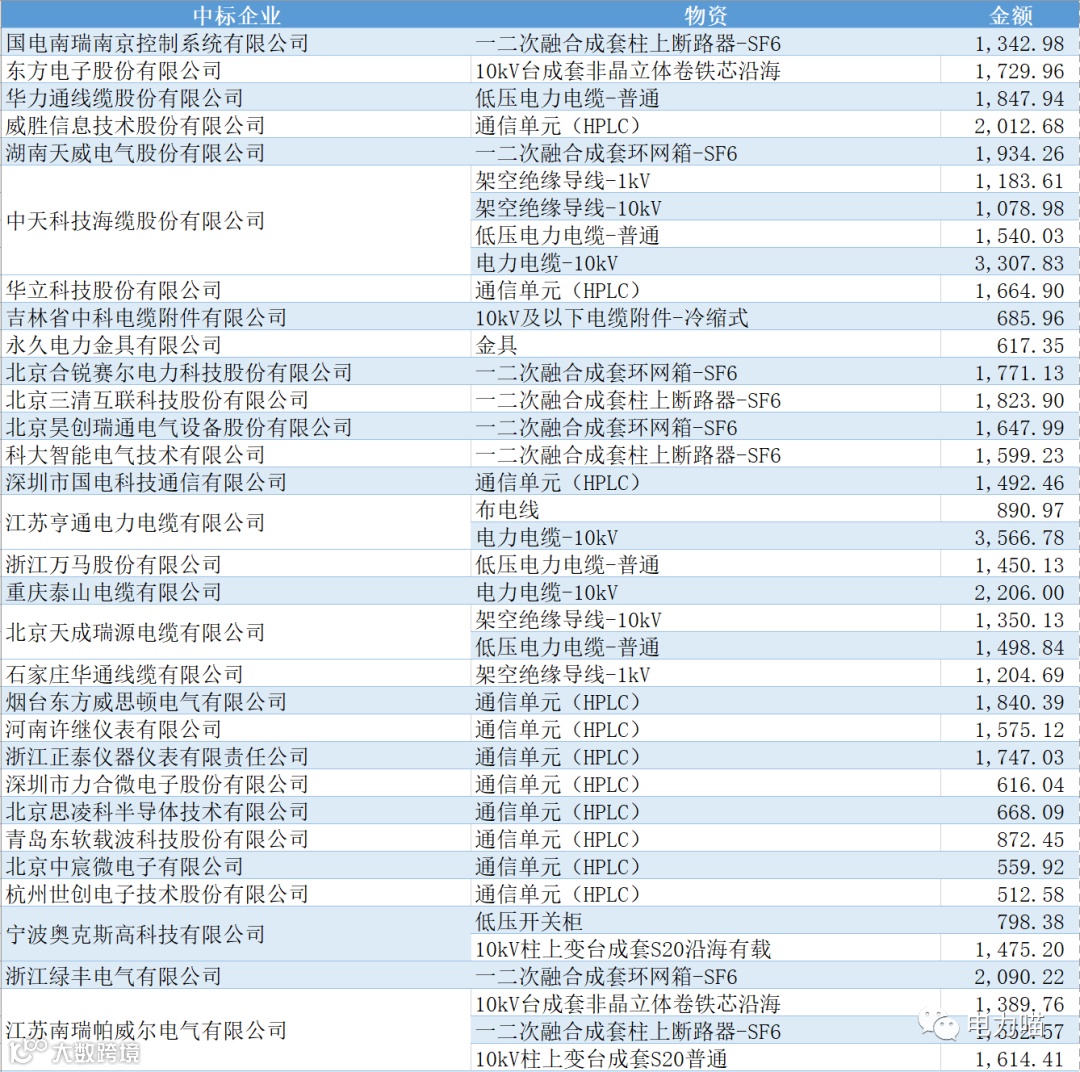Select the amount 617.35

1030,345
